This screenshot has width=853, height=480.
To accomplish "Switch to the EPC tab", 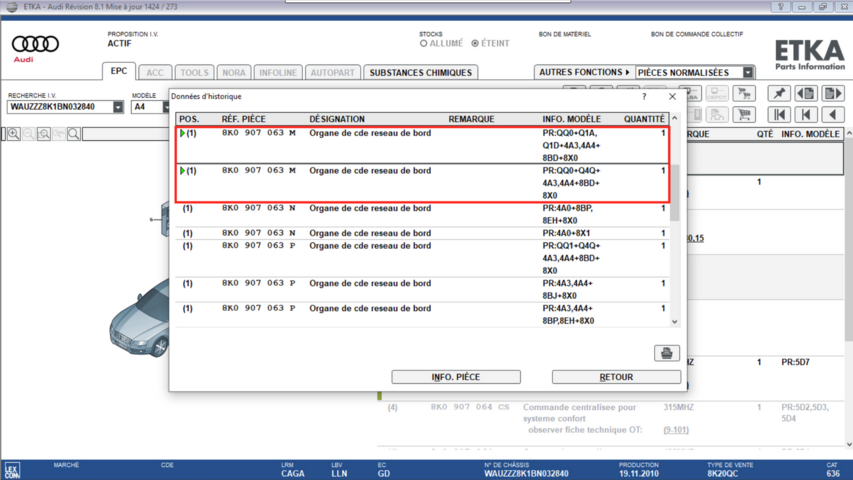I will [x=119, y=71].
